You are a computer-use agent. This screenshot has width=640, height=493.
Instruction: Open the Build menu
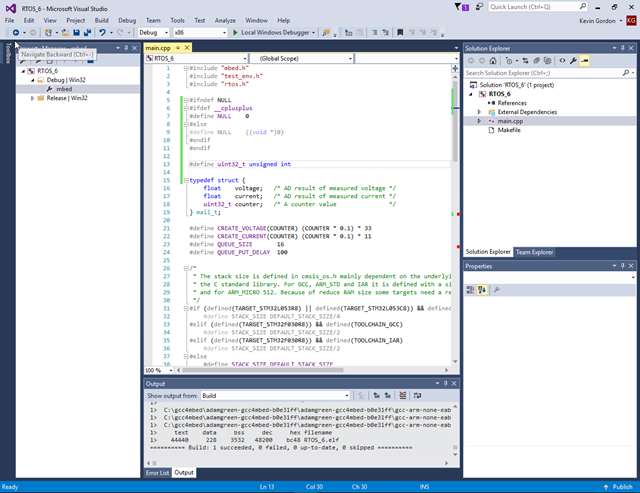click(x=102, y=20)
